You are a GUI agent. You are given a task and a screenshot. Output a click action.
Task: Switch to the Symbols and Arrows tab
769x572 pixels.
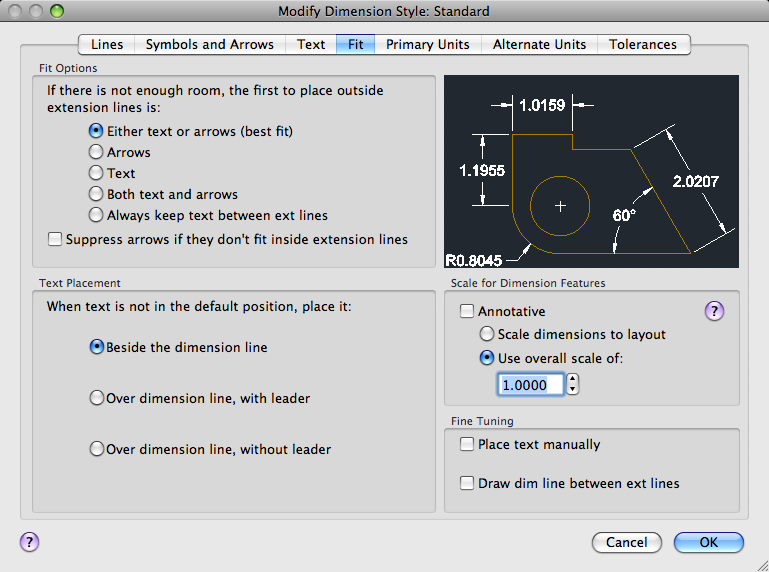point(209,44)
